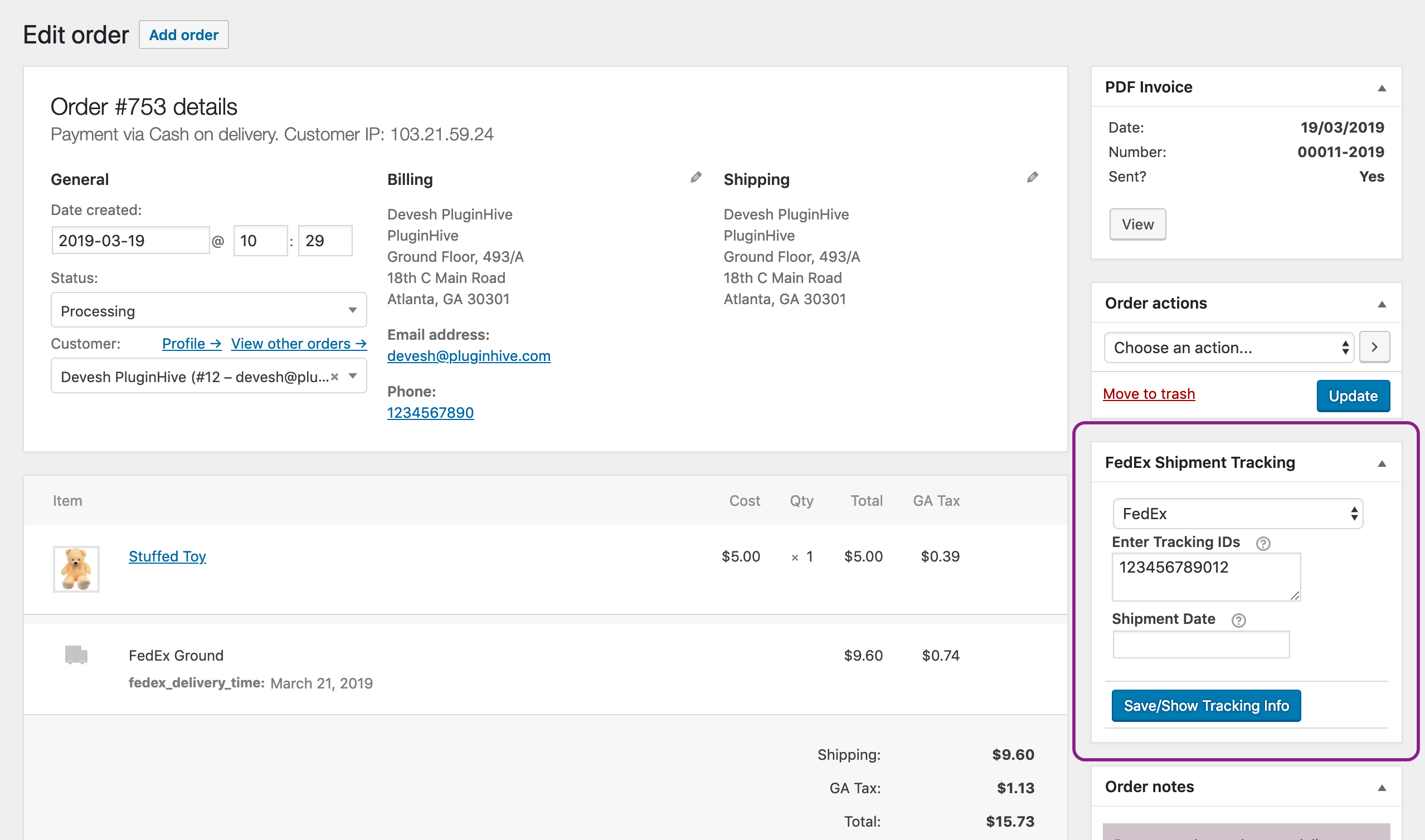1425x840 pixels.
Task: Collapse FedEx Shipment Tracking panel
Action: click(x=1382, y=463)
